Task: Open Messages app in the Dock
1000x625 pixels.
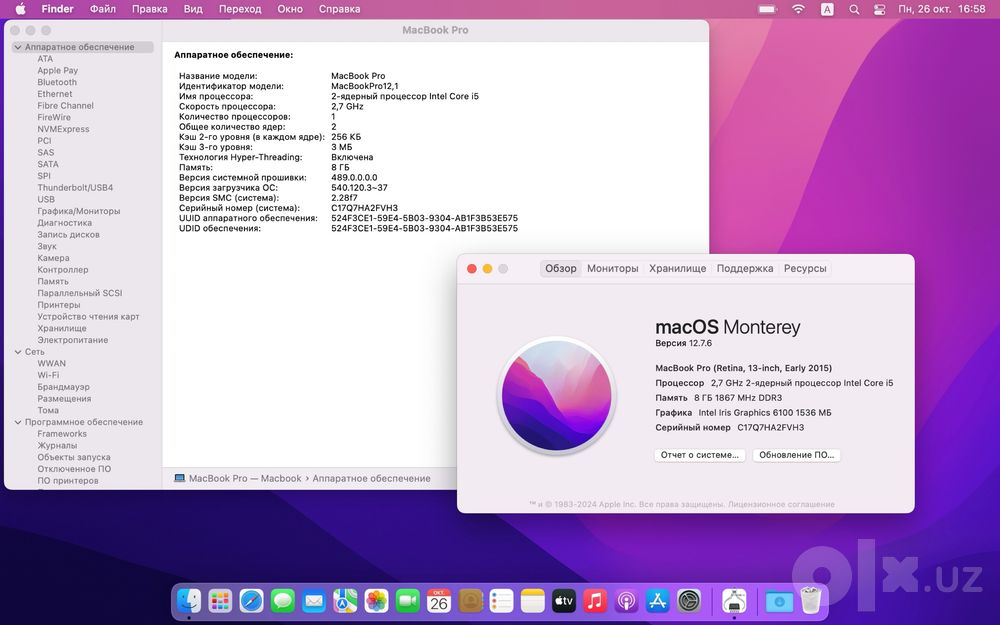Action: point(283,600)
